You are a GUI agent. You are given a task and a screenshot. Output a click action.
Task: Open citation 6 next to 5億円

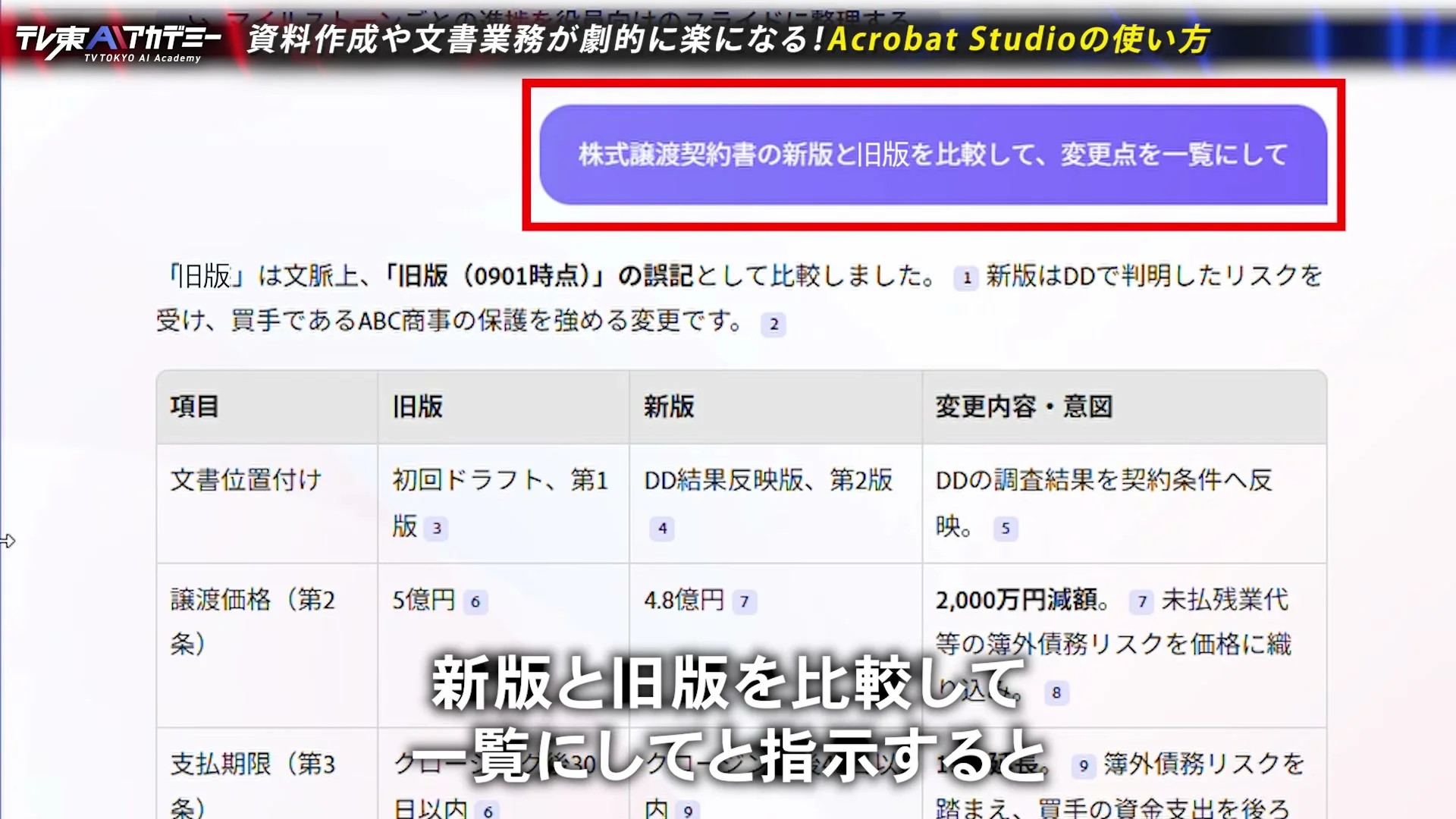(475, 602)
